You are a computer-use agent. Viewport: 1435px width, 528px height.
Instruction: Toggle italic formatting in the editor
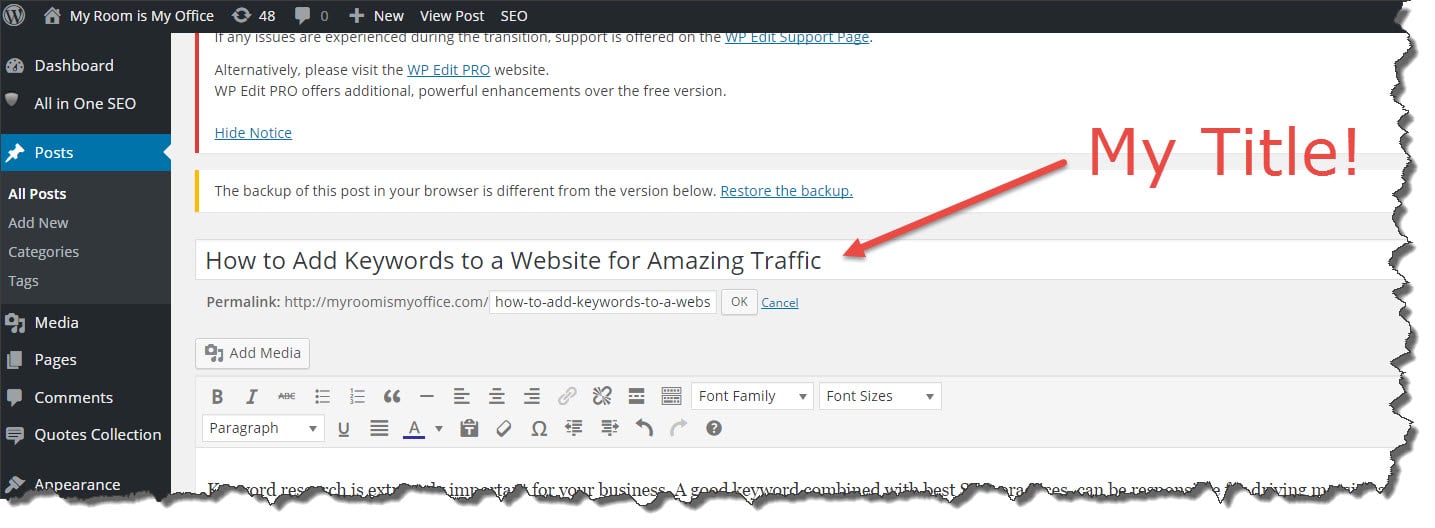click(x=252, y=396)
